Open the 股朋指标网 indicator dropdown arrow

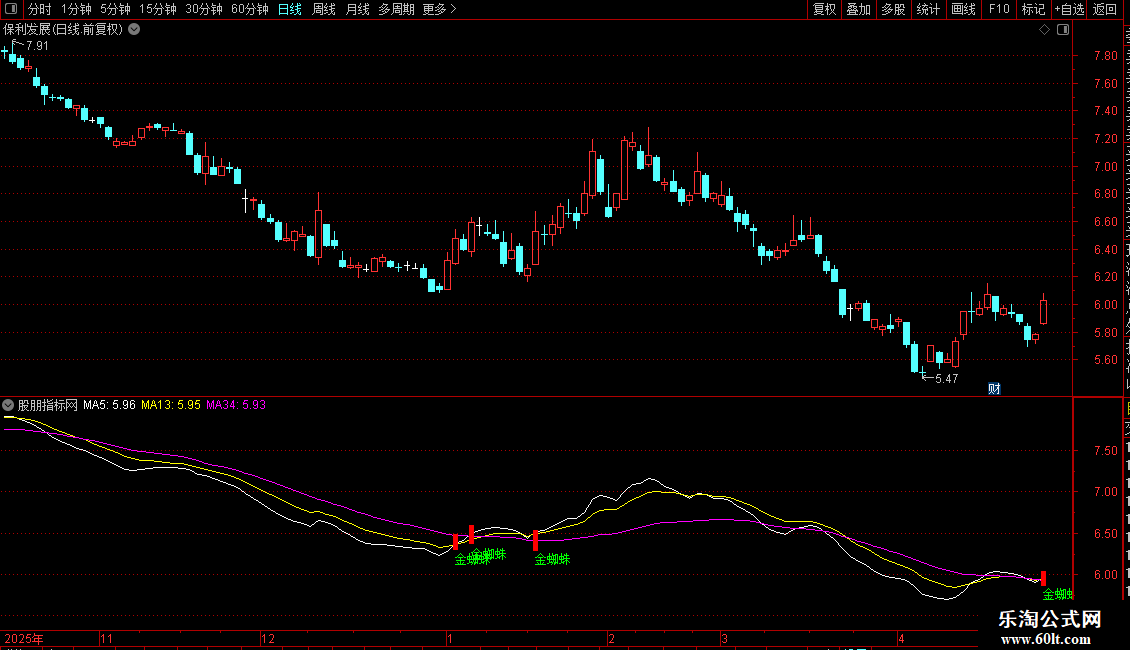(8, 405)
